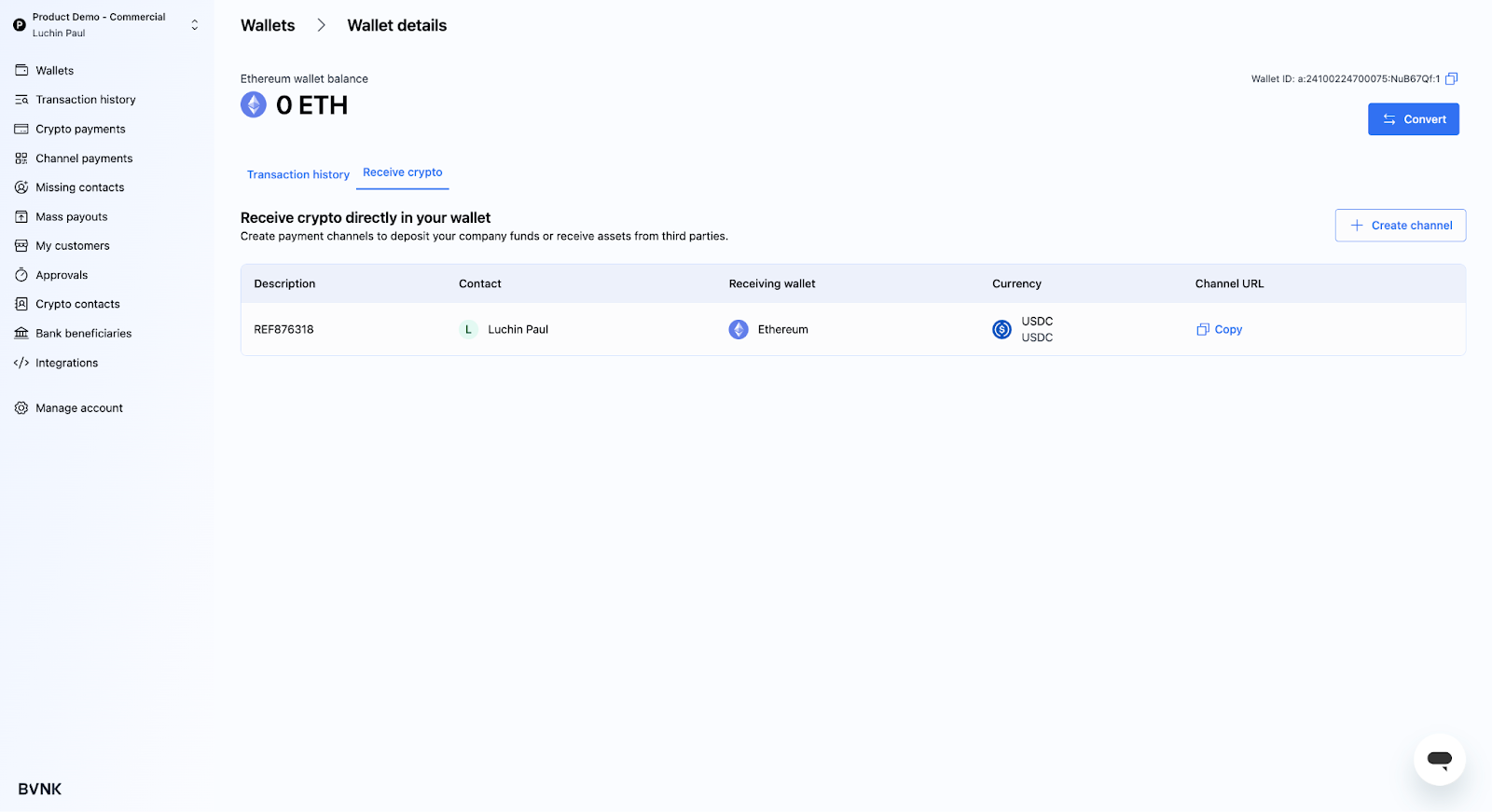This screenshot has height=812, width=1492.
Task: Go to Missing contacts
Action: [x=79, y=187]
